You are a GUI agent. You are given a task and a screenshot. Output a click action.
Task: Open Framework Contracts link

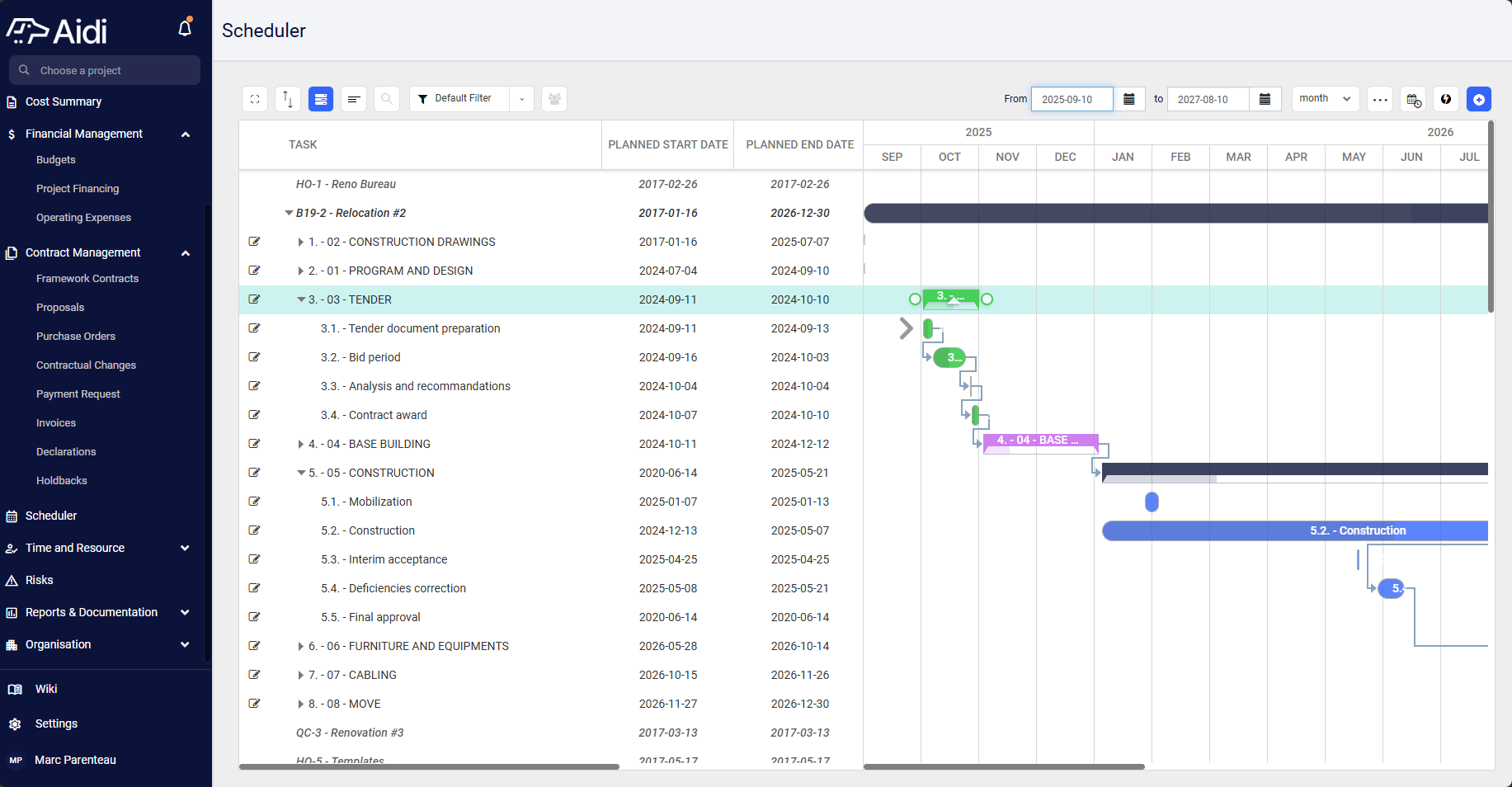coord(87,279)
